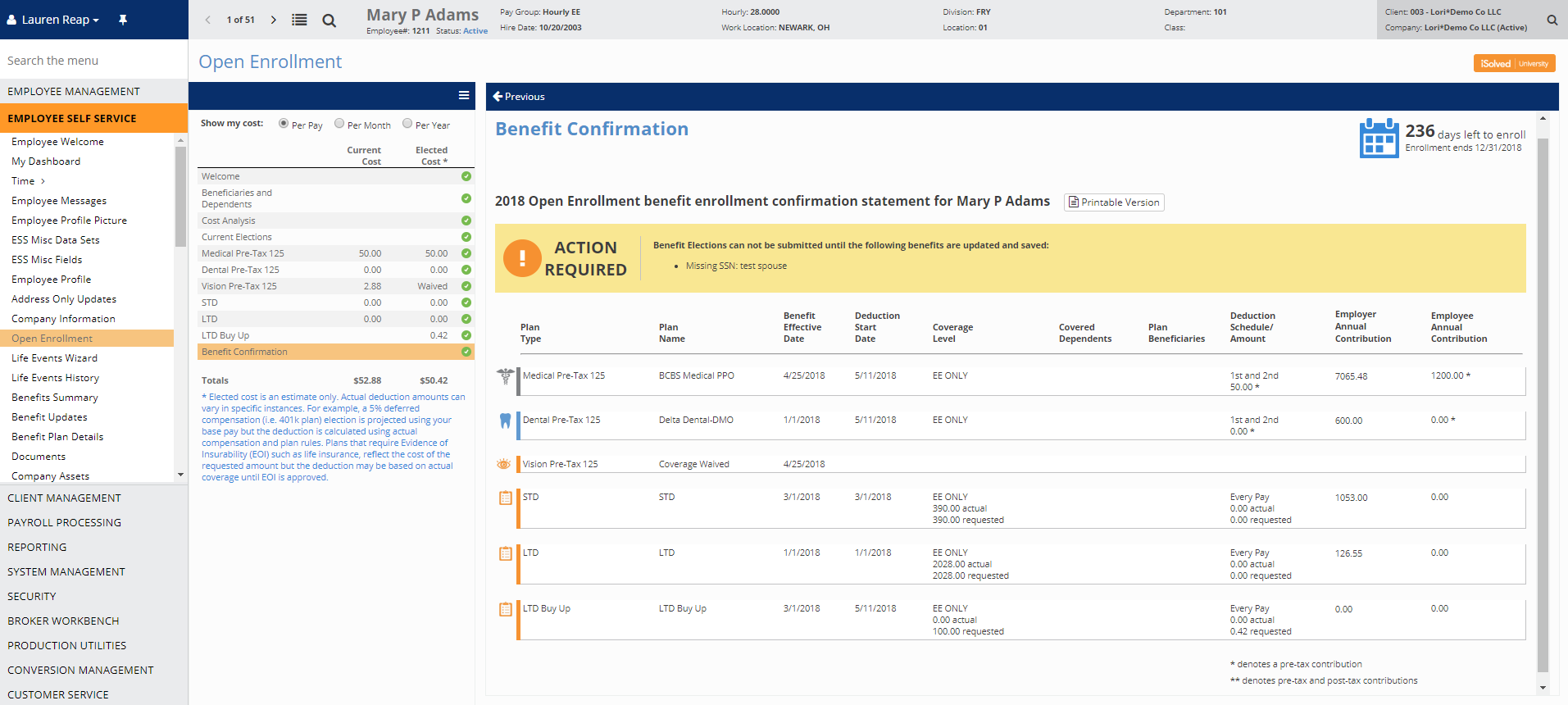This screenshot has width=1568, height=705.
Task: Open the employee list view icon
Action: click(299, 20)
